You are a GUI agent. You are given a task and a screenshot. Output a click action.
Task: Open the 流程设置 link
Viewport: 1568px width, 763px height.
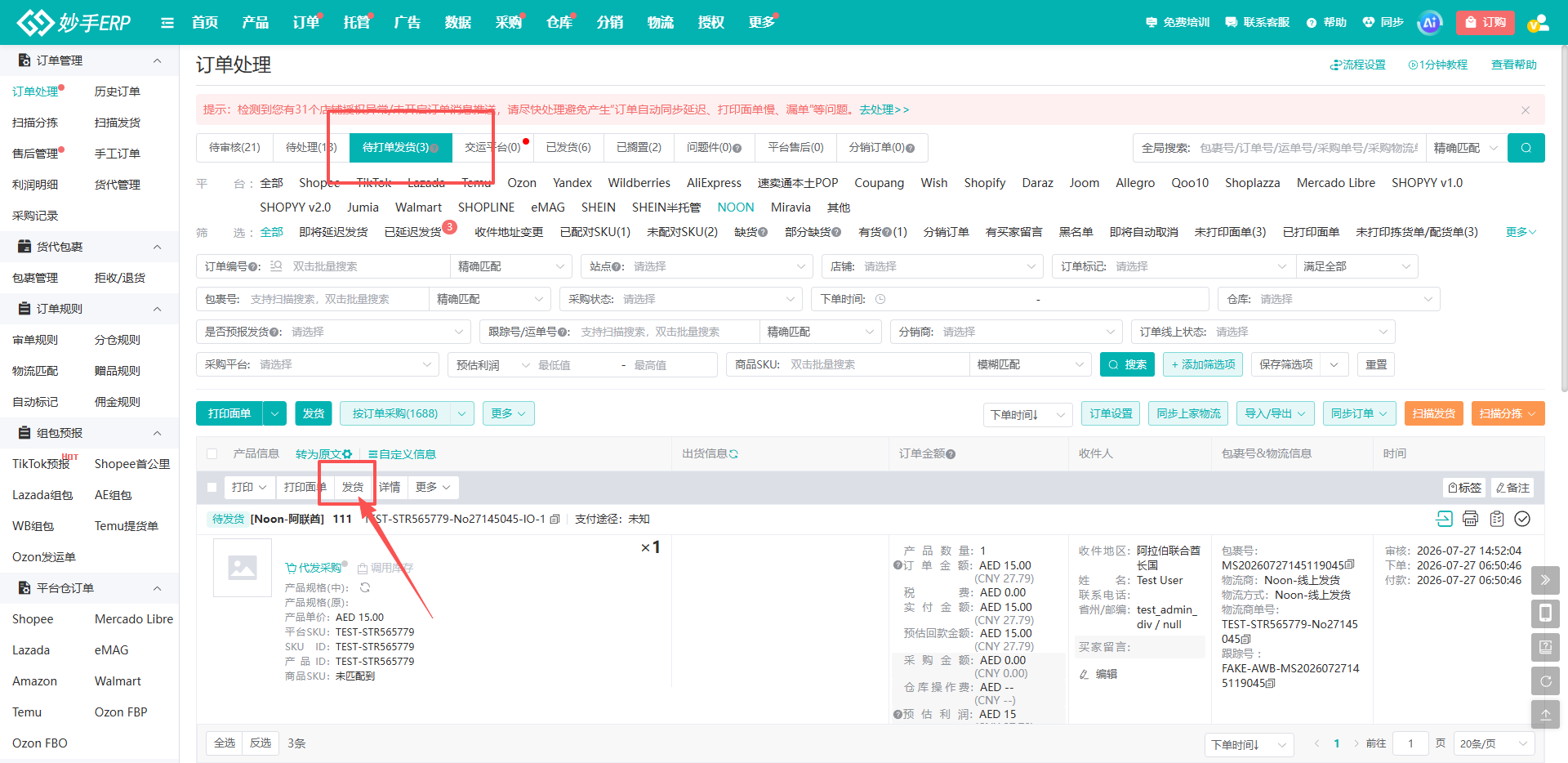1357,65
